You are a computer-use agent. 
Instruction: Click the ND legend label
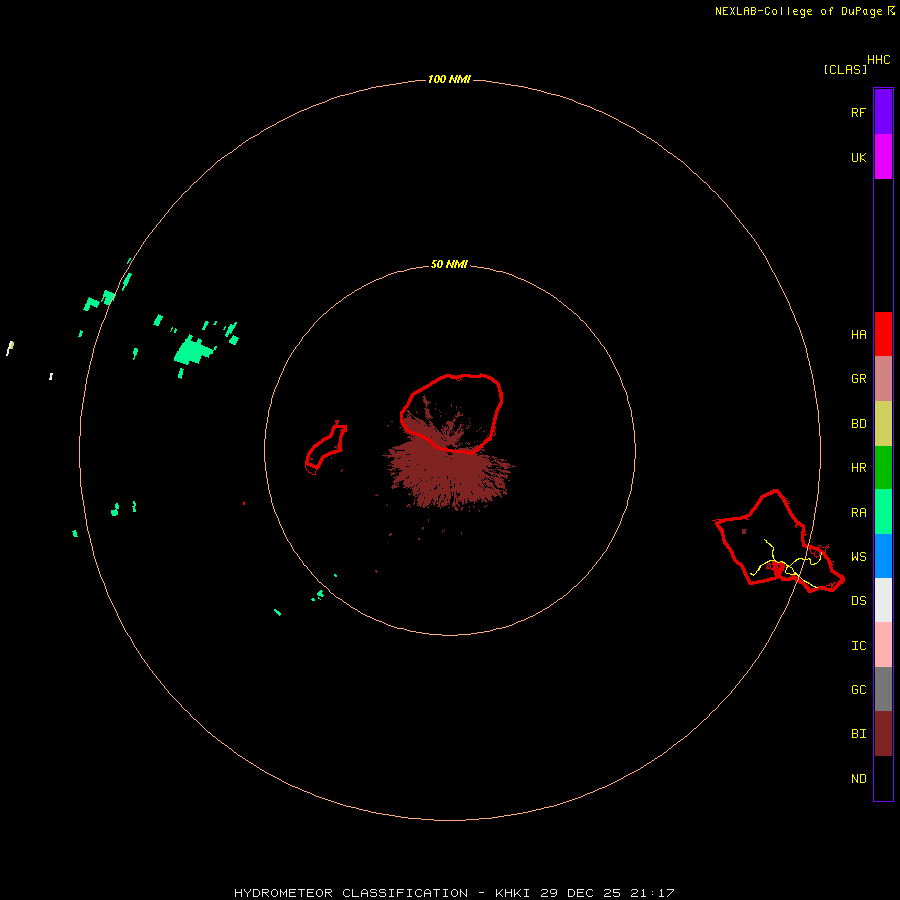(858, 778)
